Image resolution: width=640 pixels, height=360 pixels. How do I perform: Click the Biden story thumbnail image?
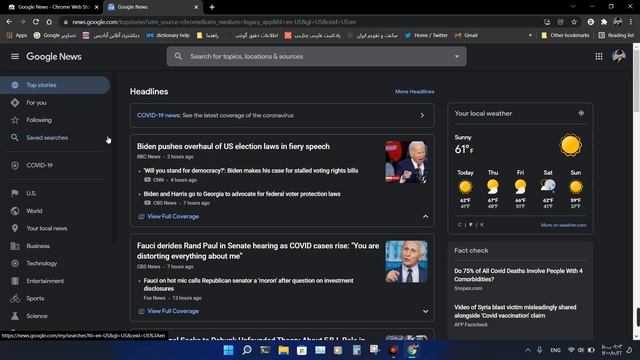[406, 162]
